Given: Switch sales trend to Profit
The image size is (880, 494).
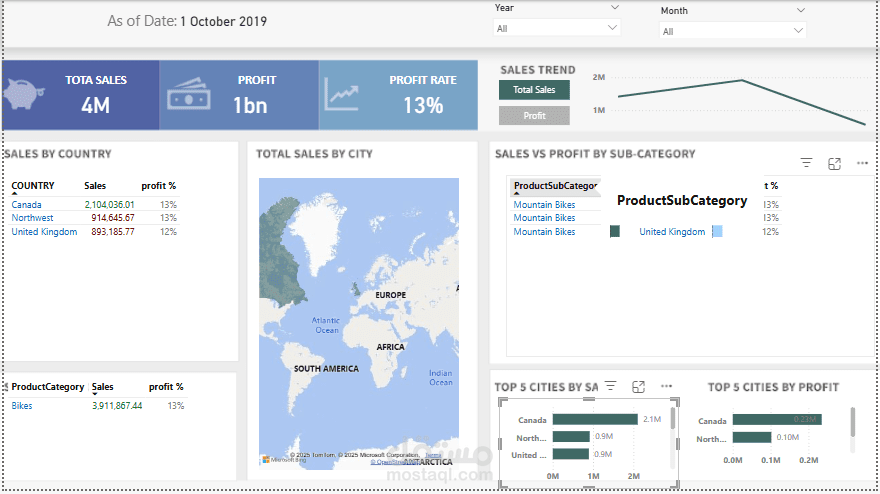Looking at the screenshot, I should coord(534,116).
